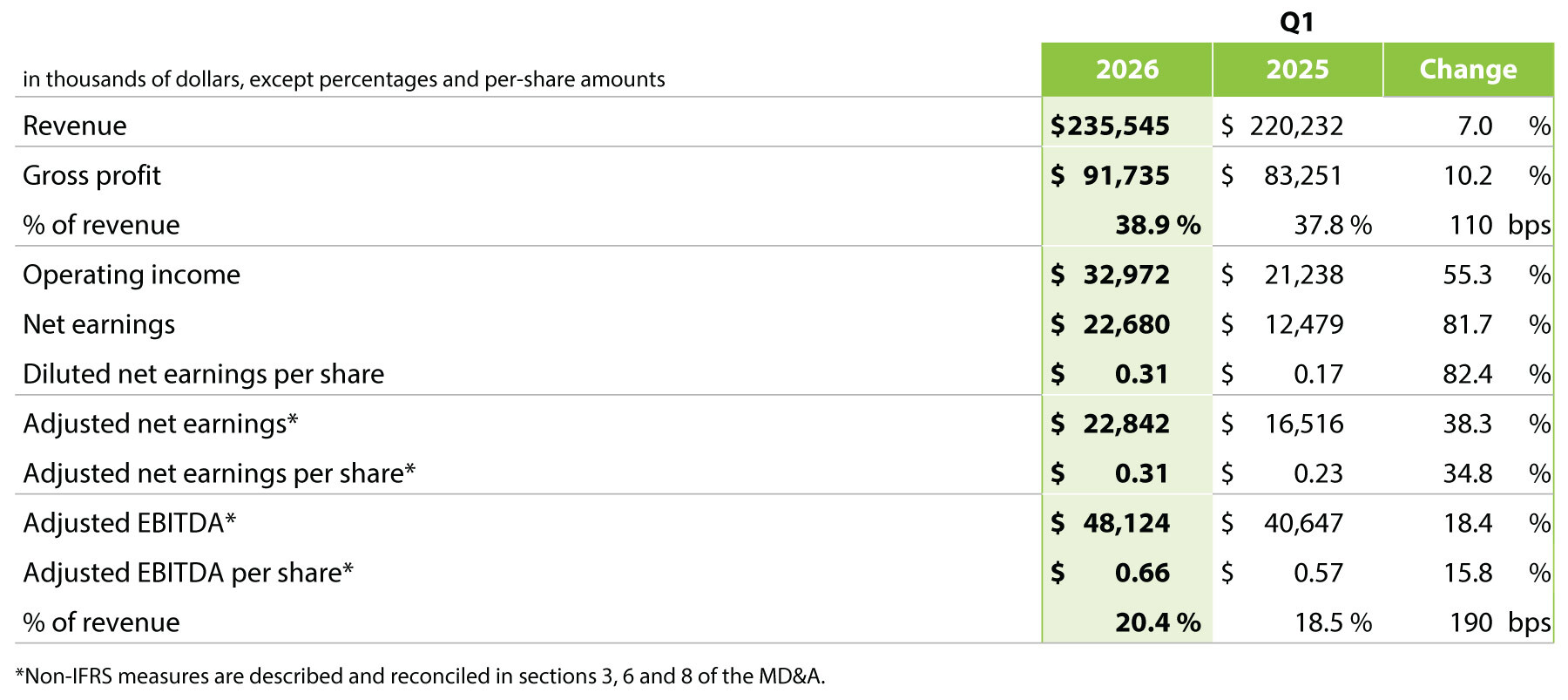
Task: Select the 2026 net earnings value 22,680
Action: [1126, 324]
